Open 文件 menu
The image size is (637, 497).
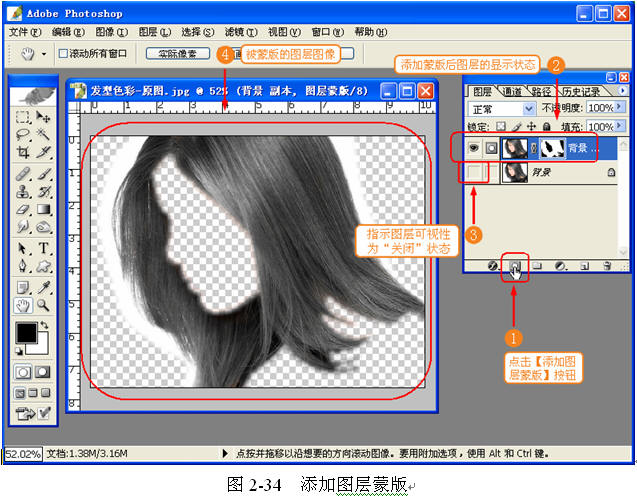click(25, 32)
